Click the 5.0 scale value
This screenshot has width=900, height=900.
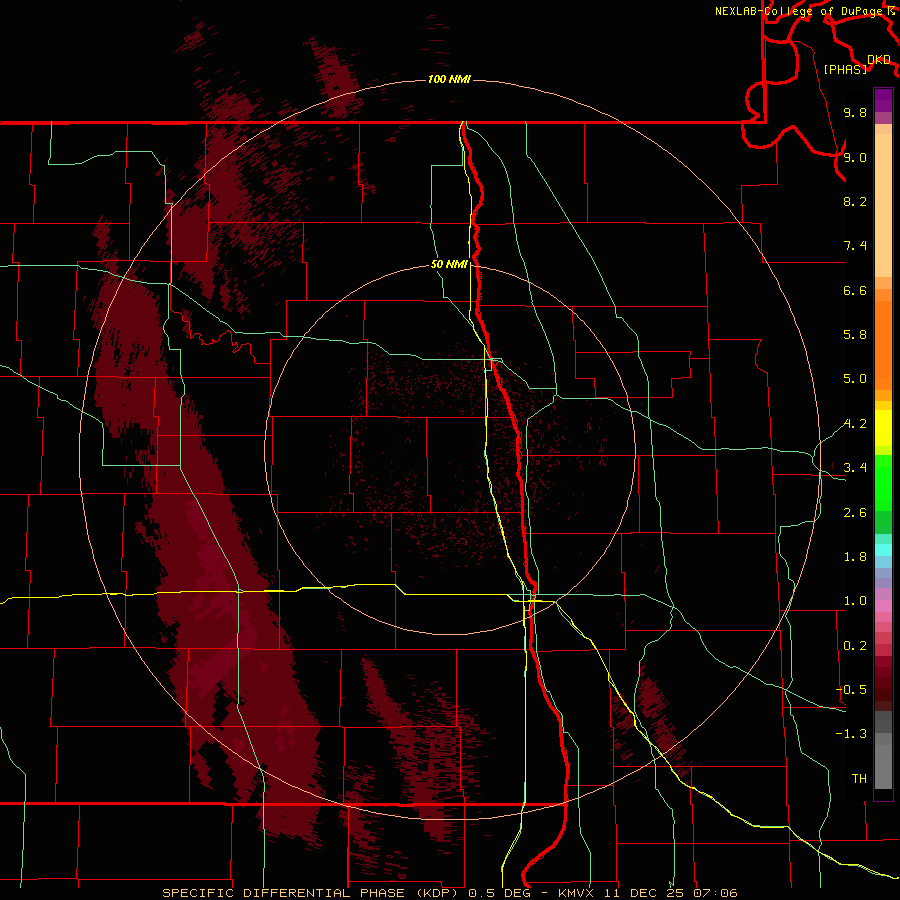855,379
